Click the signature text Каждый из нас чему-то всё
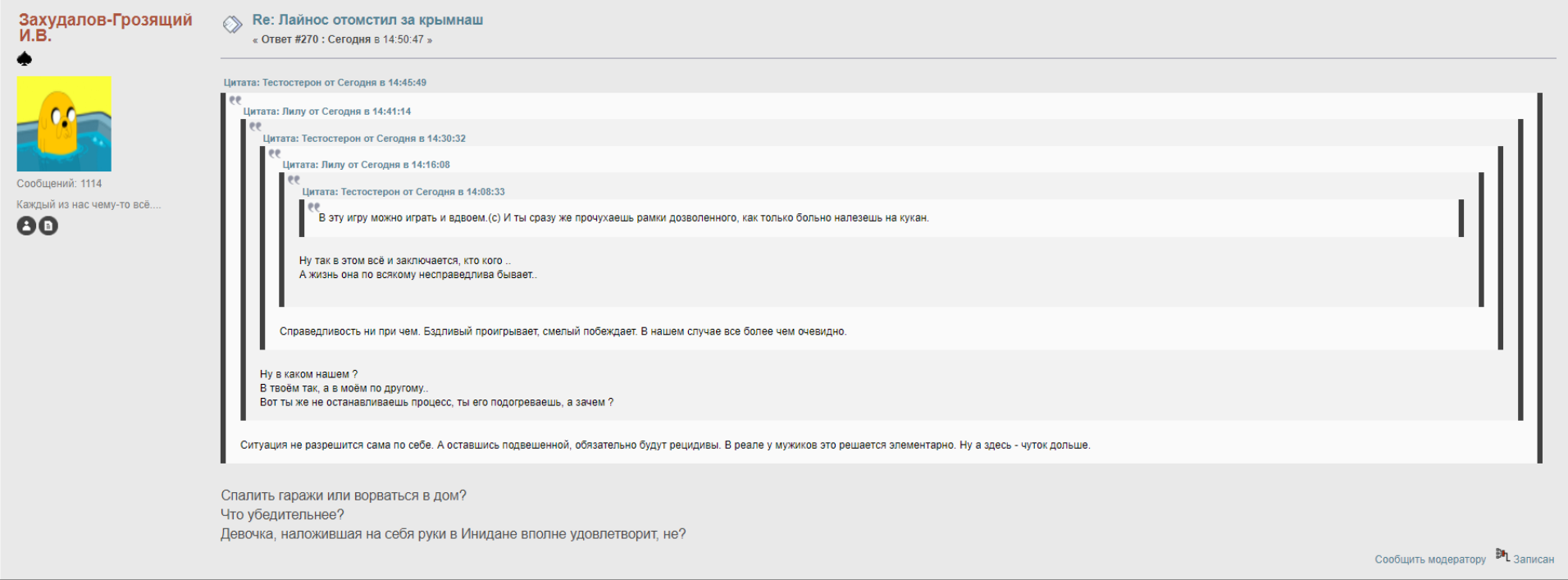 tap(89, 205)
